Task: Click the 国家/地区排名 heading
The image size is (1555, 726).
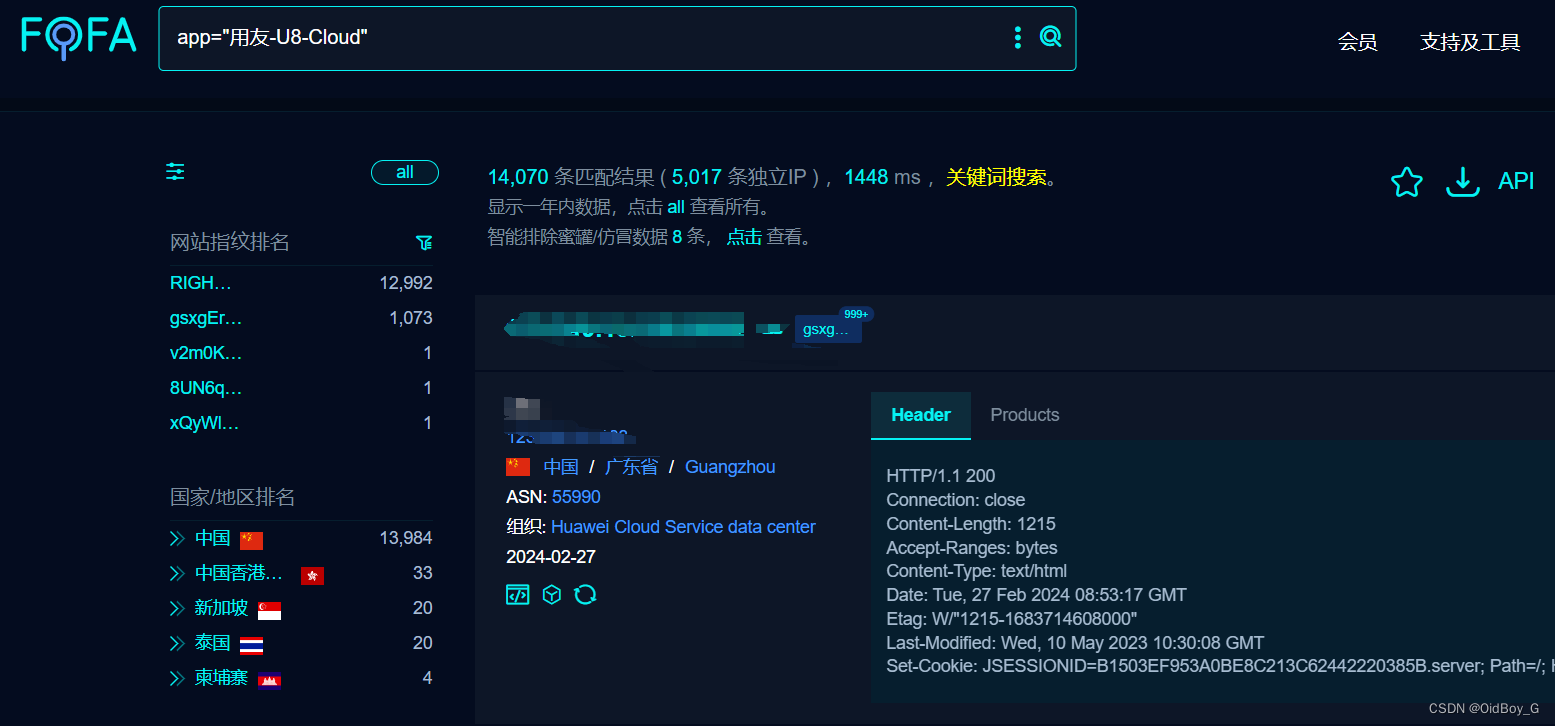Action: point(232,497)
